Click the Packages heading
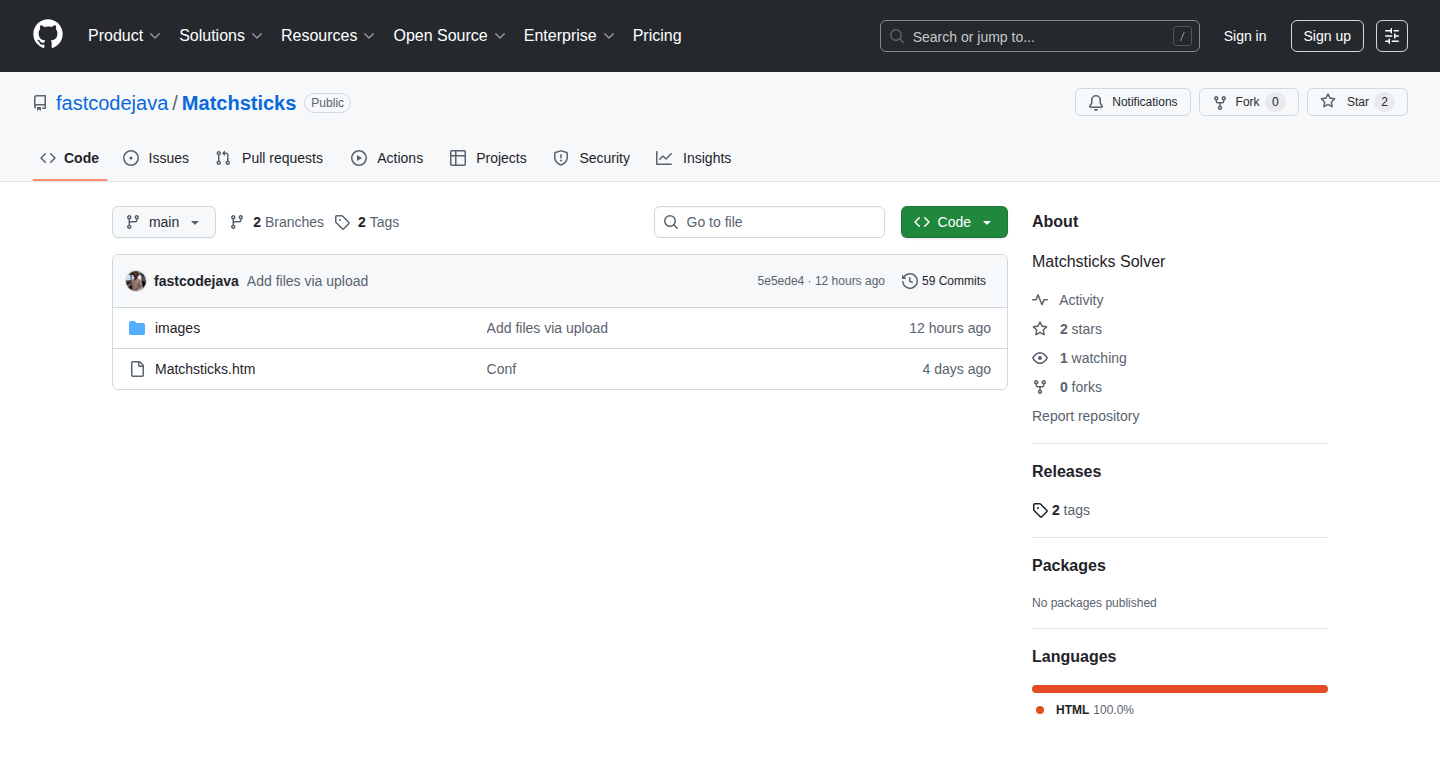Screen dimensions: 1440x761 coord(1069,565)
